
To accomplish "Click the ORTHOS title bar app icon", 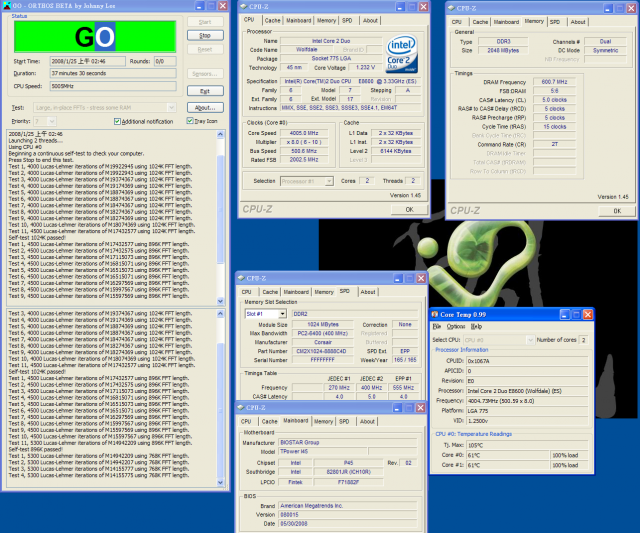I will click(x=6, y=5).
